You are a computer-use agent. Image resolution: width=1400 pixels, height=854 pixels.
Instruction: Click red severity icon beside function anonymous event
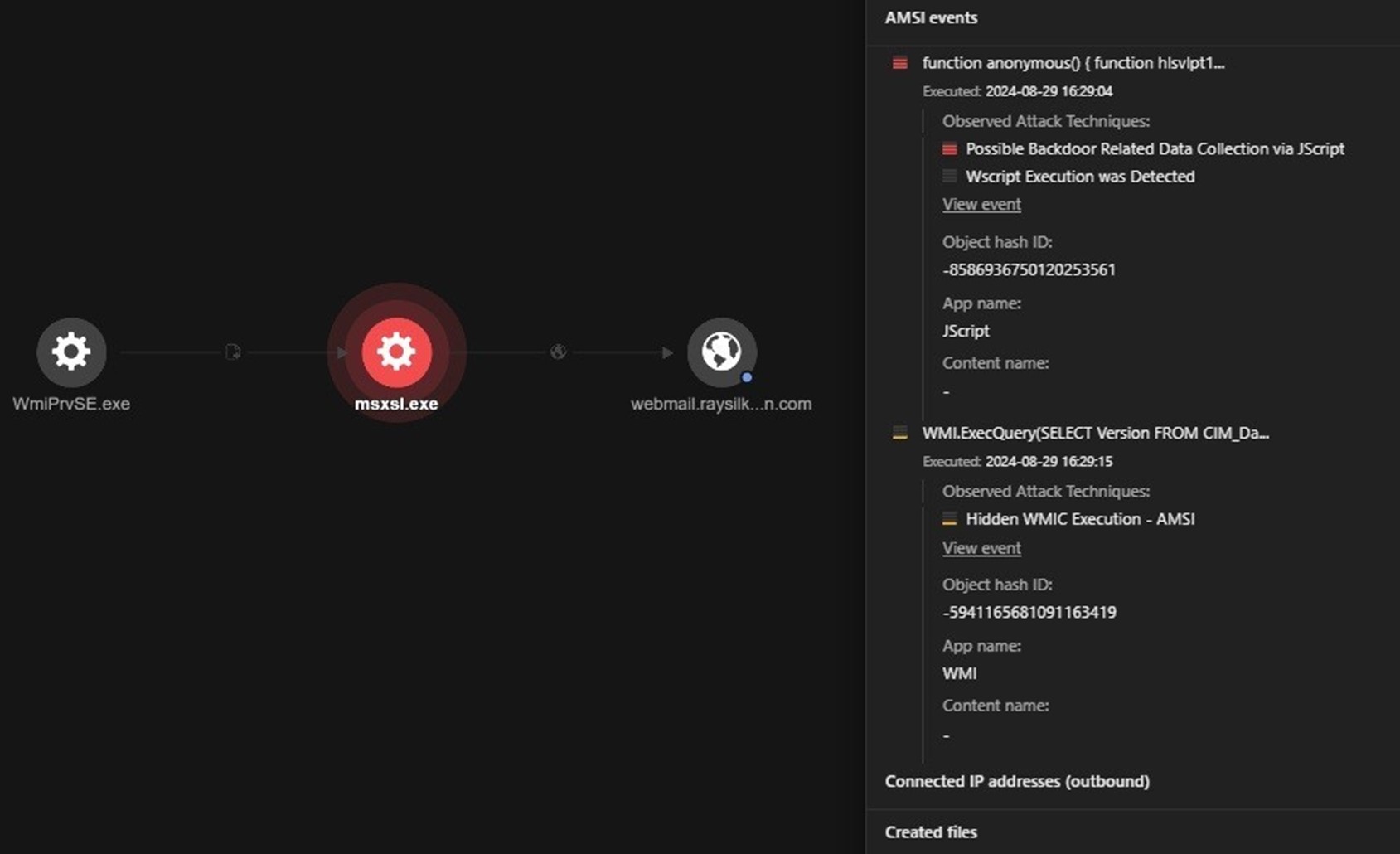(x=899, y=63)
